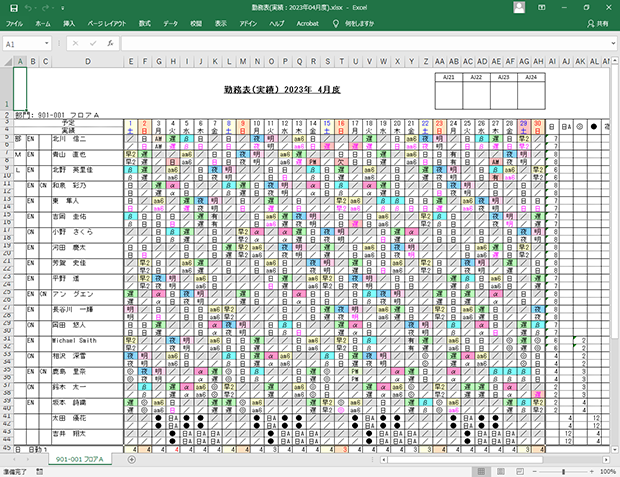
Task: Open the Ribbon Display Options icon
Action: pos(542,8)
